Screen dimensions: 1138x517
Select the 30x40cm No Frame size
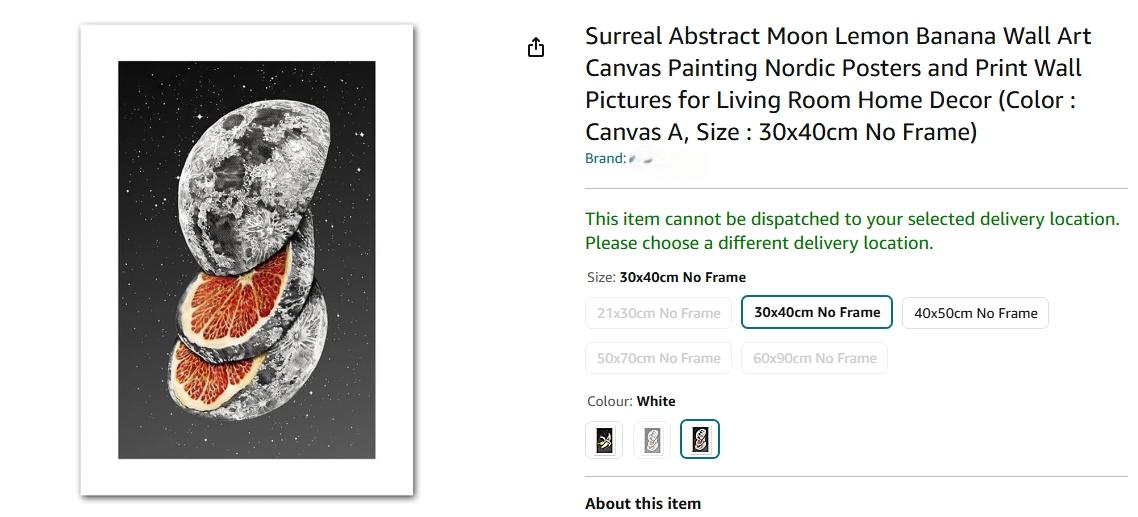pyautogui.click(x=816, y=312)
